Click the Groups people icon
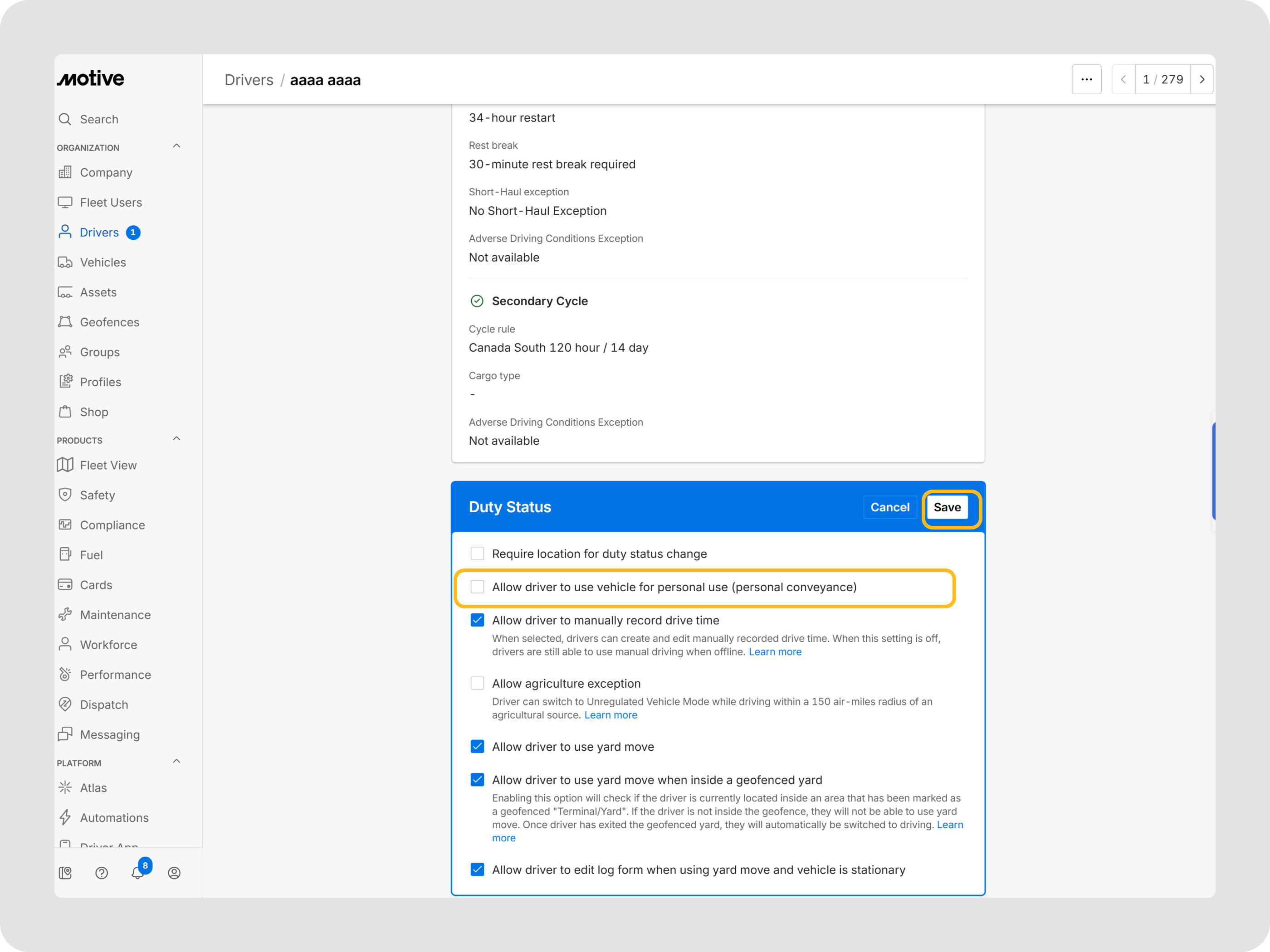The width and height of the screenshot is (1270, 952). (x=65, y=352)
